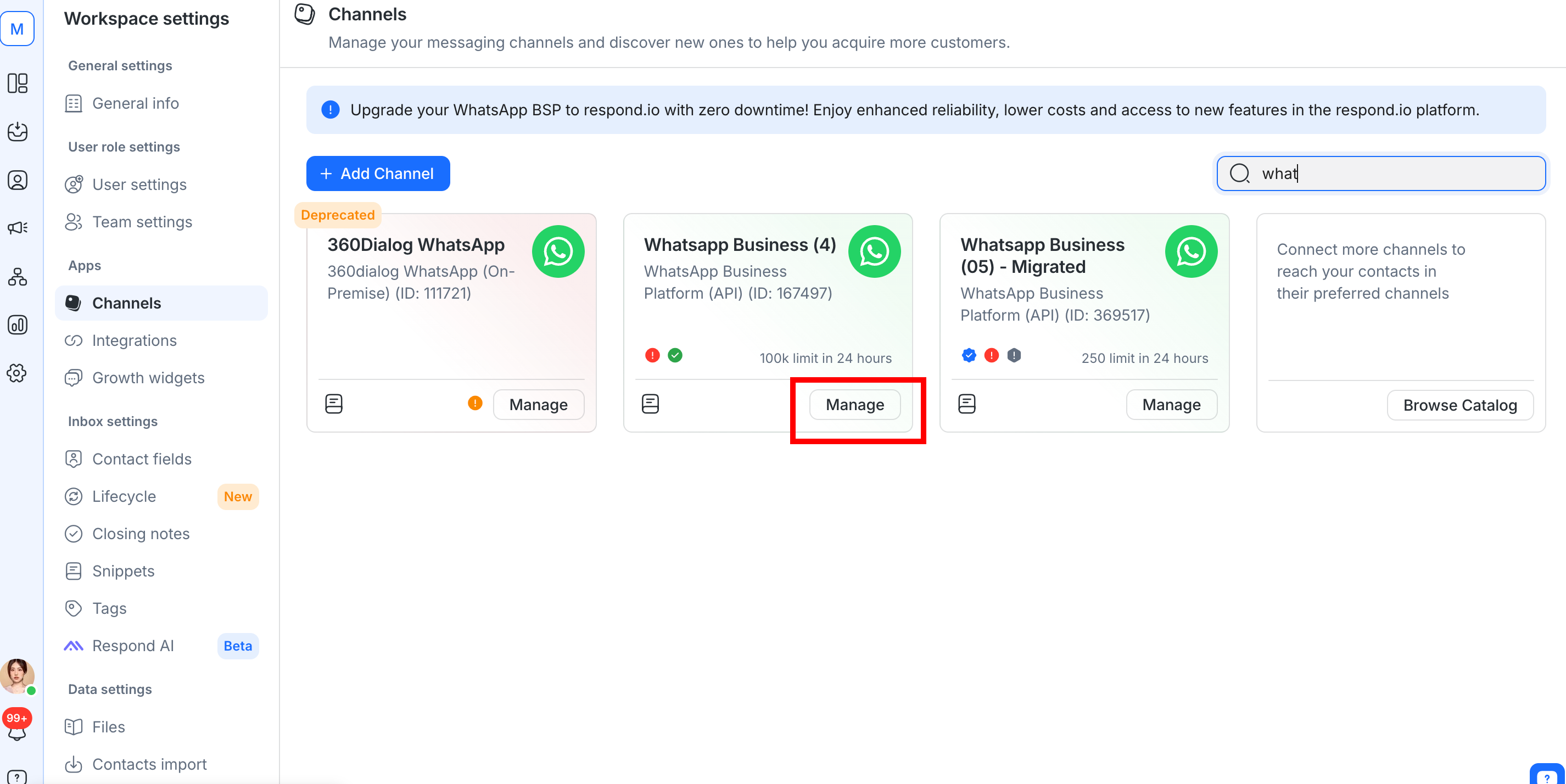The width and height of the screenshot is (1566, 784).
Task: Click blue verified badge on Whatsapp Business (05)
Action: (969, 356)
